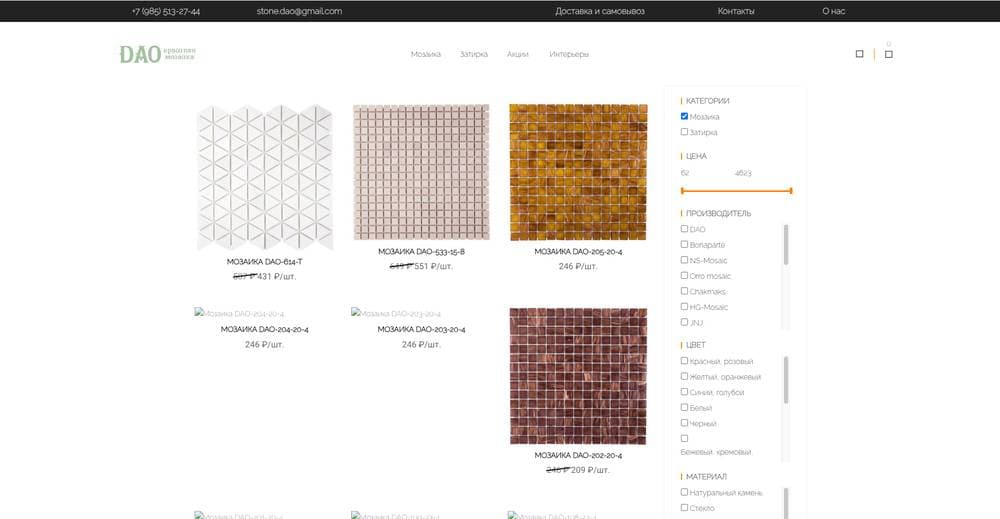Click the DAO logo in header
1000x519 pixels.
pos(157,54)
